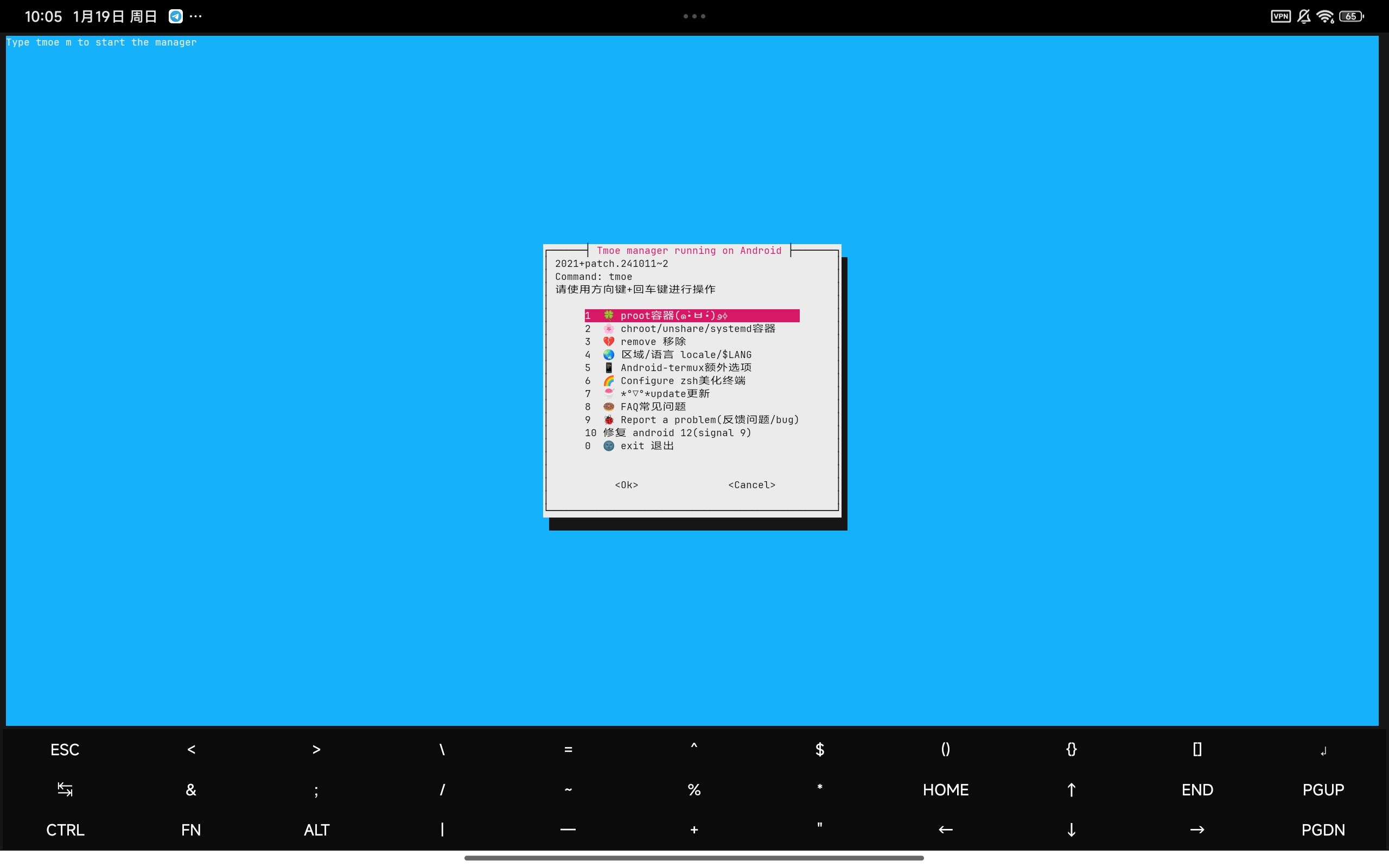This screenshot has width=1389, height=868.
Task: Tap the battery indicator icon
Action: [x=1352, y=16]
